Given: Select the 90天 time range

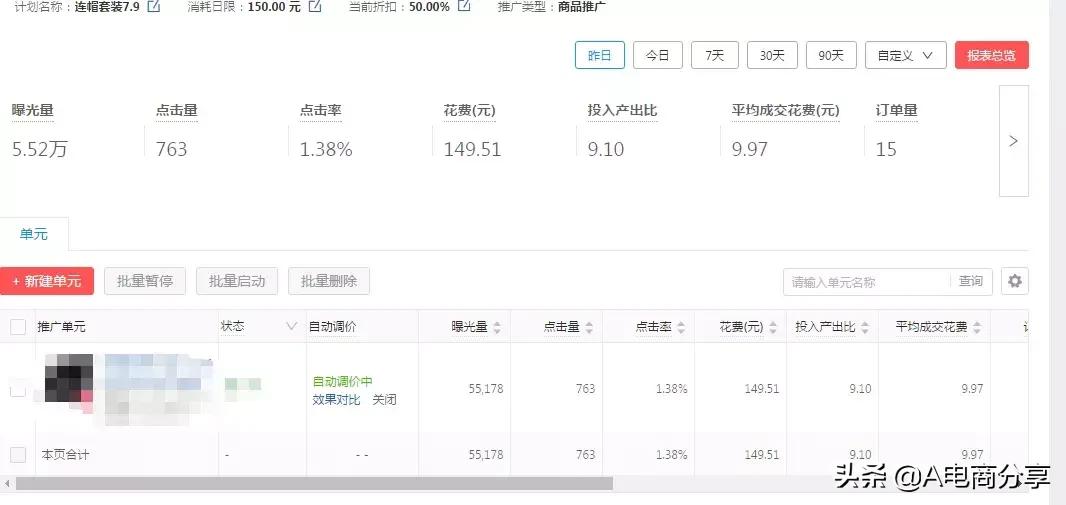Looking at the screenshot, I should click(831, 56).
